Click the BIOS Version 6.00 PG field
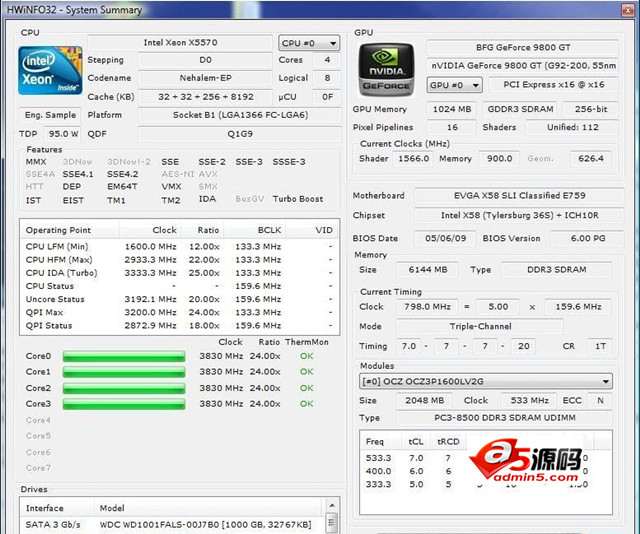 (x=587, y=238)
